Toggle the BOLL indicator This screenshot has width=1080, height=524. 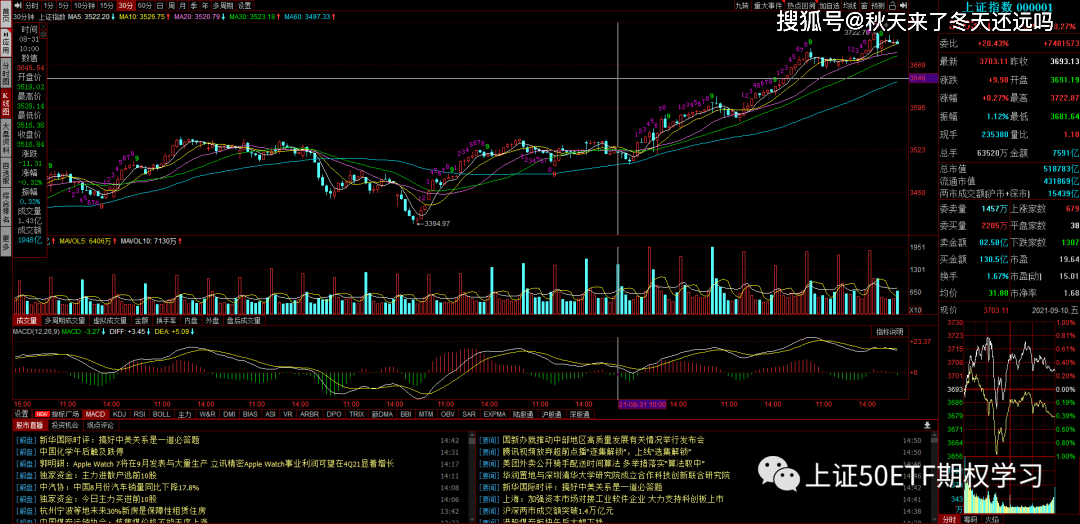pyautogui.click(x=162, y=413)
